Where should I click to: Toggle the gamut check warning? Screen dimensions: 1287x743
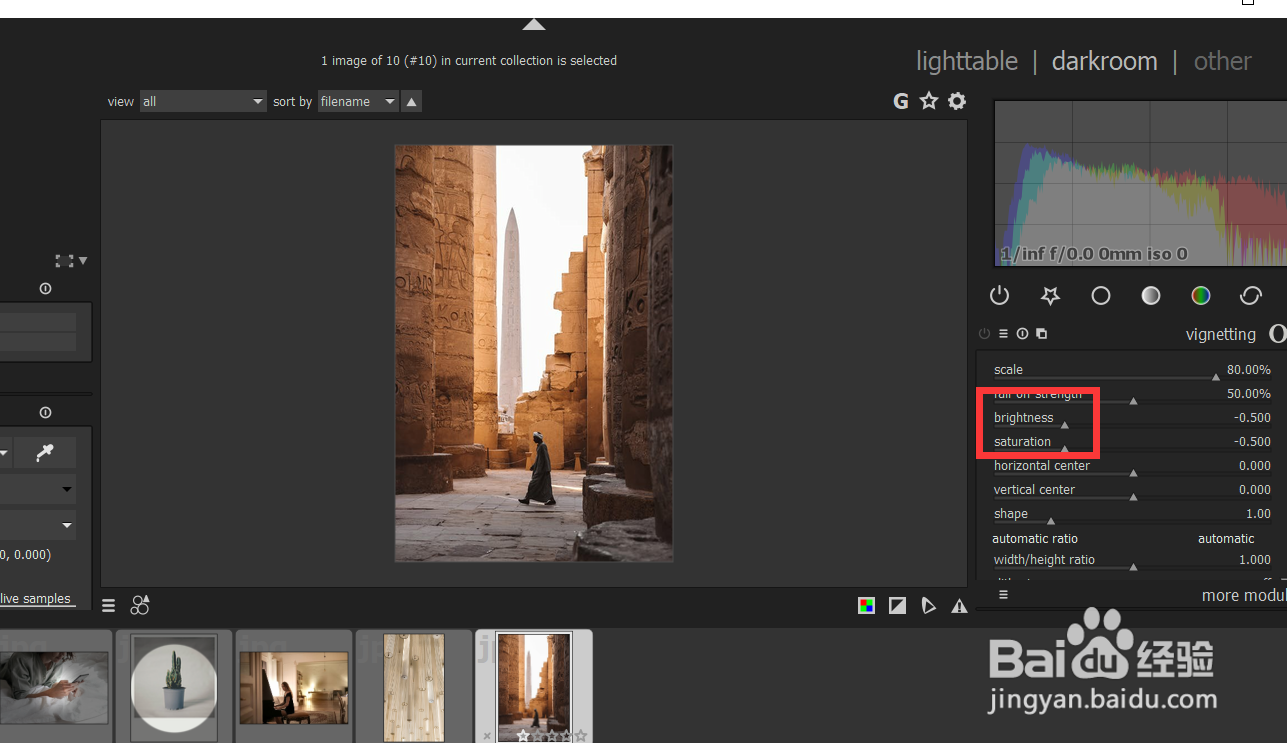coord(959,605)
